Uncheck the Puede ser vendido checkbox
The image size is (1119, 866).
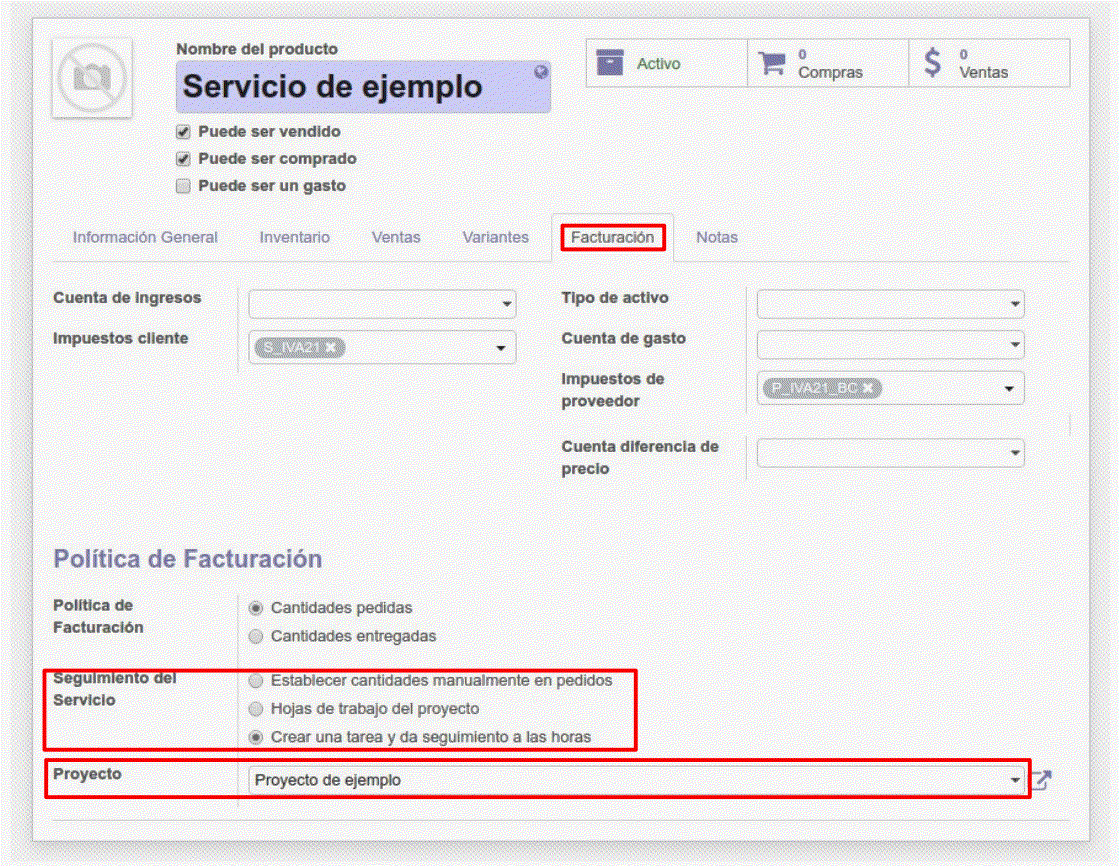183,132
